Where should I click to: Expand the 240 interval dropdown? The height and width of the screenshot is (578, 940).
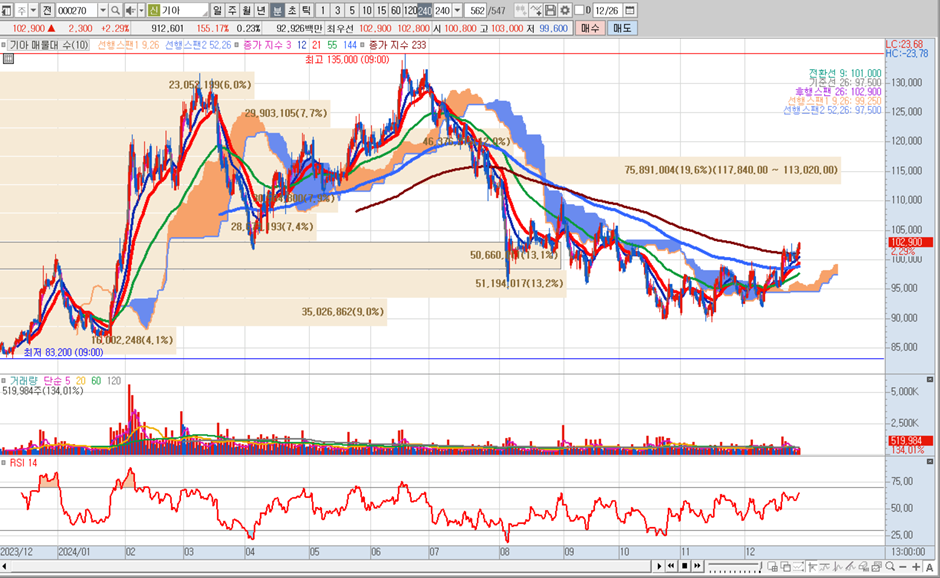(457, 10)
